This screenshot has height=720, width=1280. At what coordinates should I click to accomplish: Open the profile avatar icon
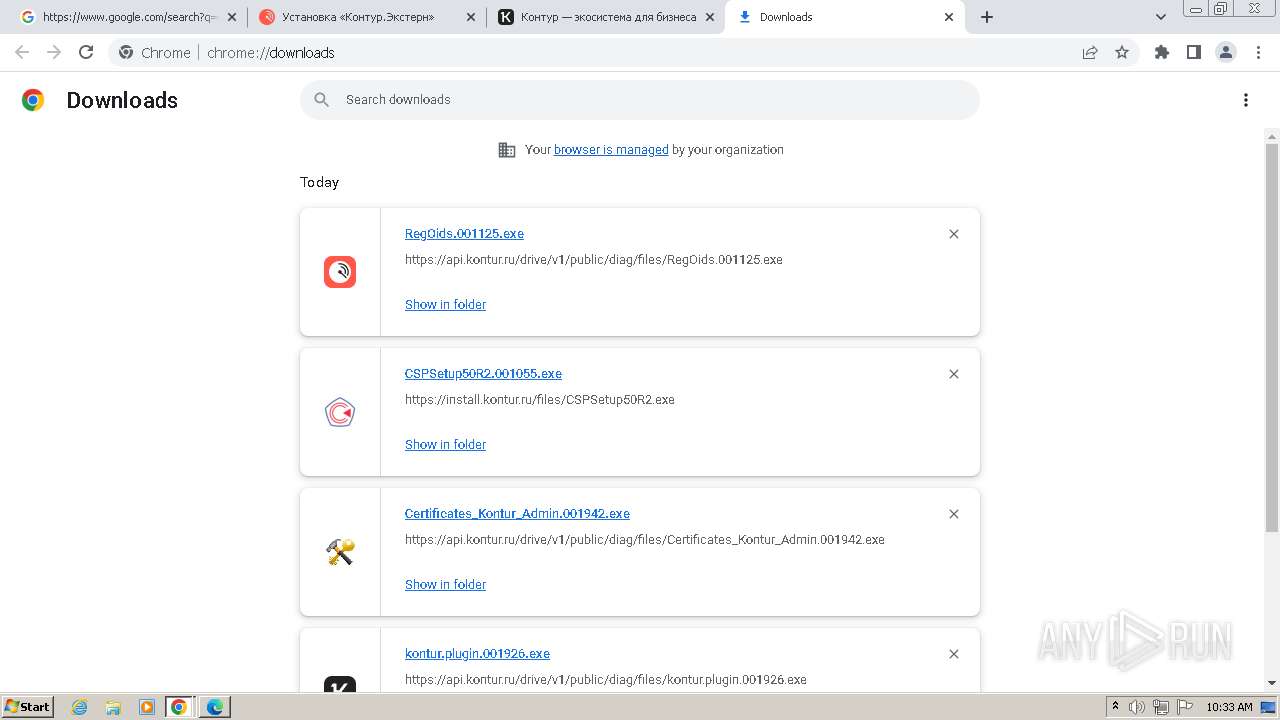click(1226, 52)
